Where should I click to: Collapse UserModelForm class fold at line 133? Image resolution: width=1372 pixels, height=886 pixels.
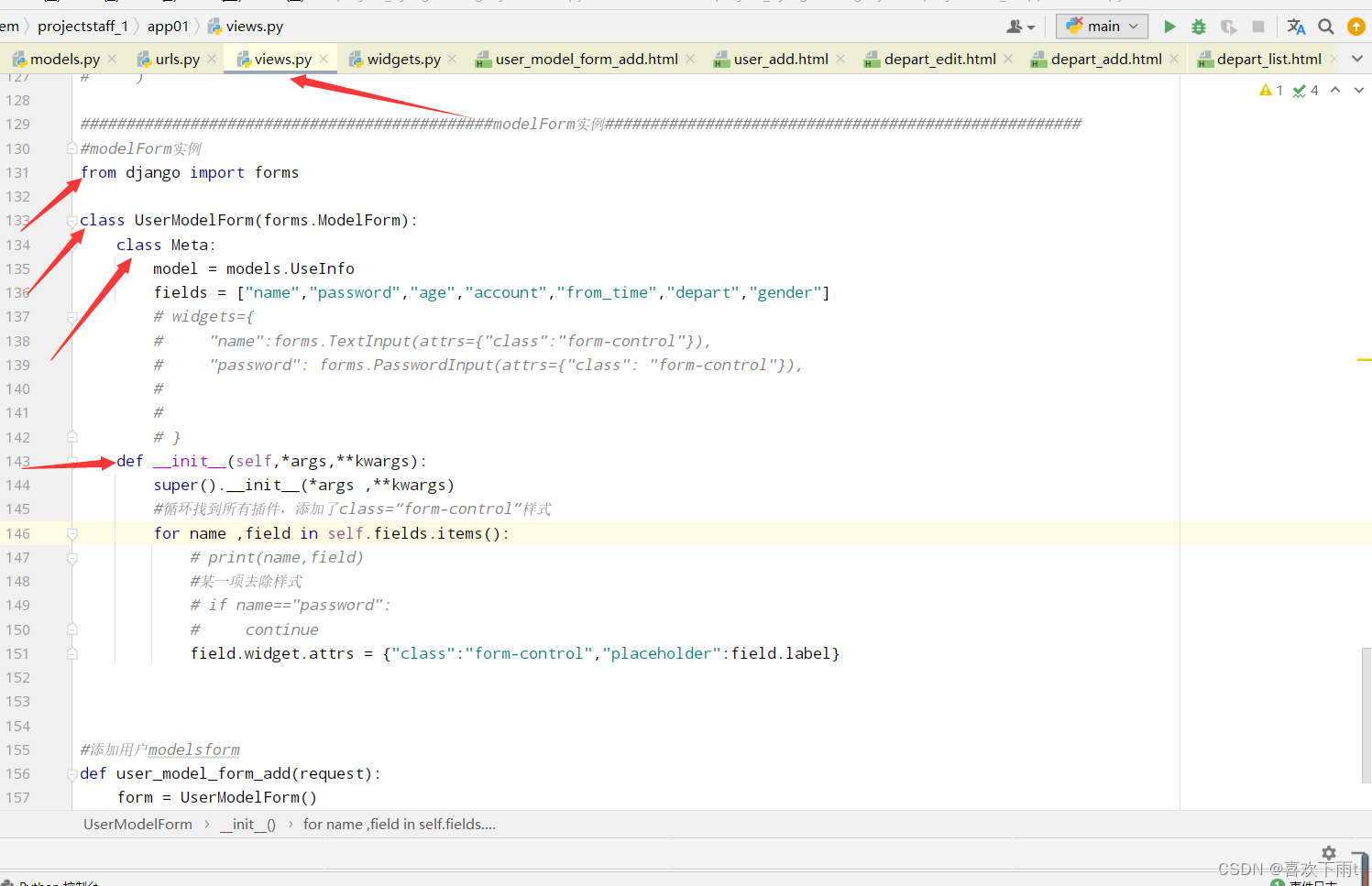(x=72, y=221)
